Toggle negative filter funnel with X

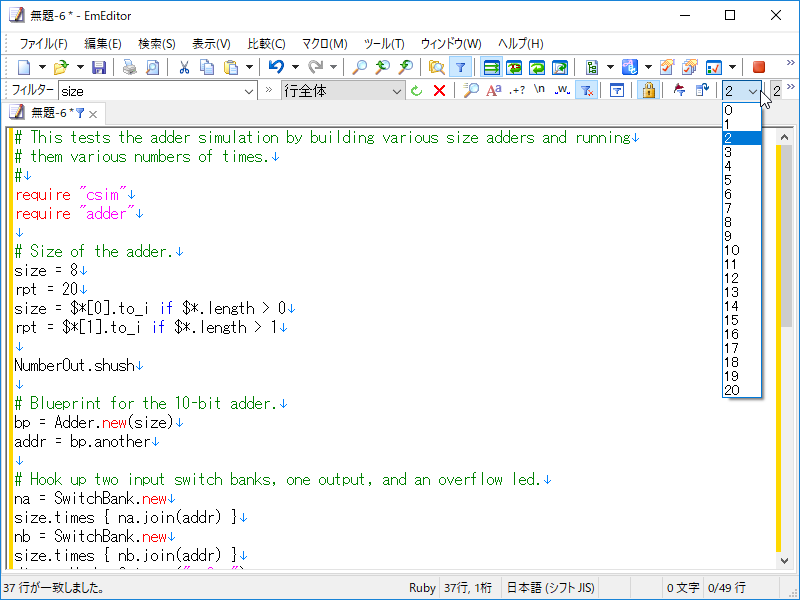pos(586,91)
